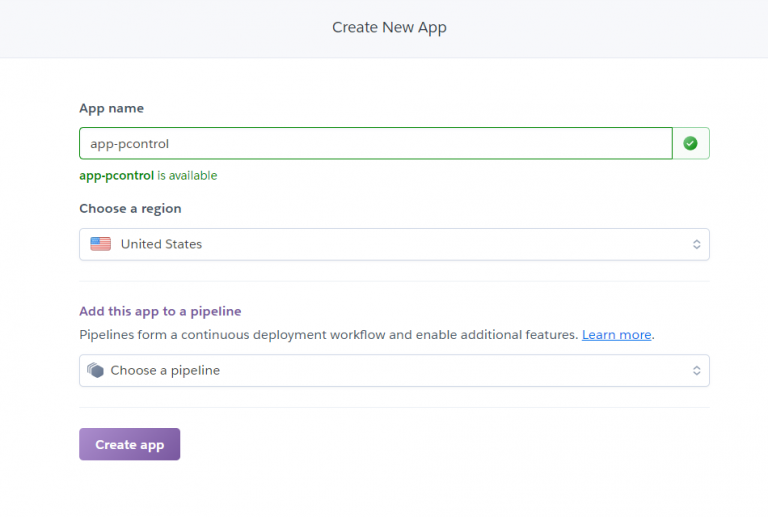Image resolution: width=768 pixels, height=517 pixels.
Task: Click the bold app-pcontrol name in the message
Action: (x=117, y=176)
